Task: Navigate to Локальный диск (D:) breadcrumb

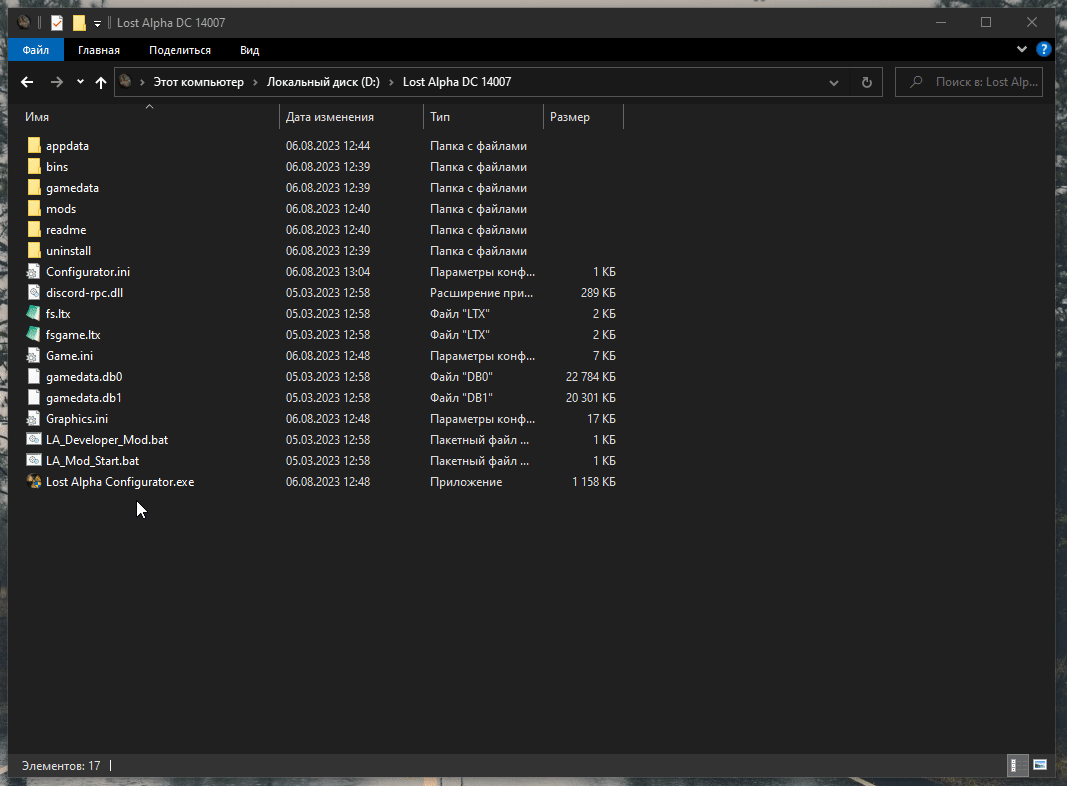Action: click(323, 82)
